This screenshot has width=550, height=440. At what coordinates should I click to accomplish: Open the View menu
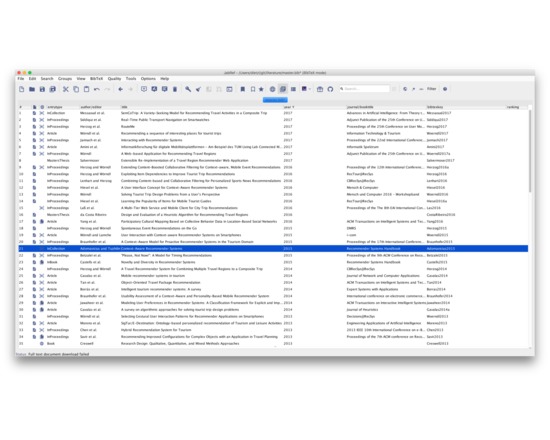[81, 79]
